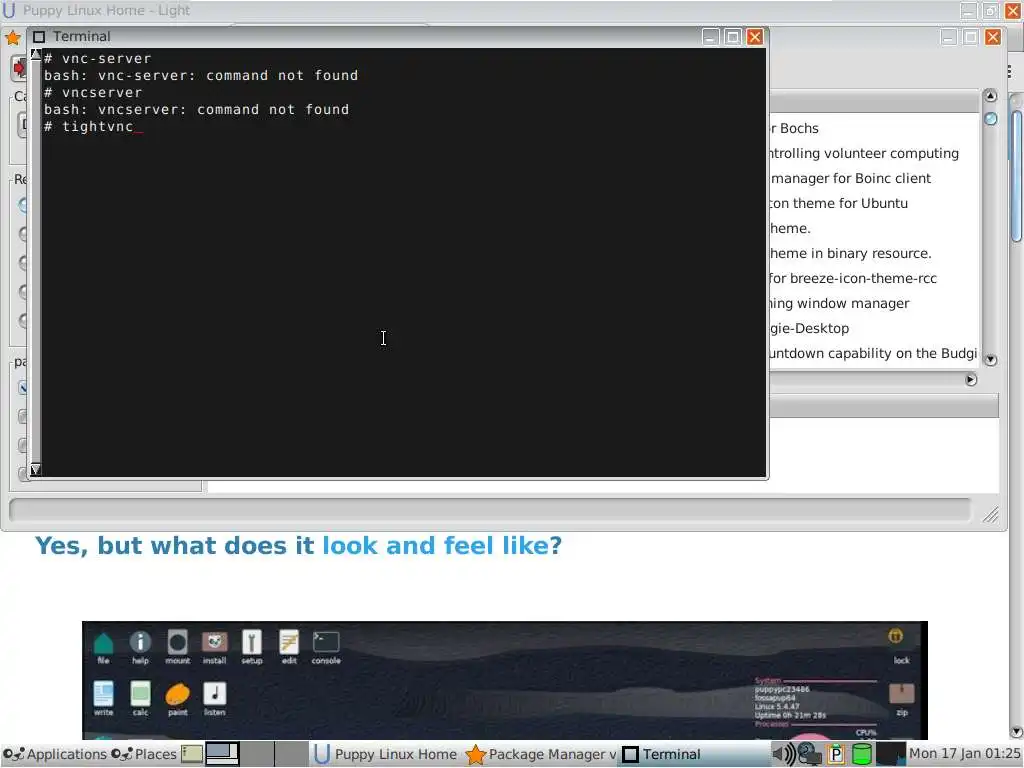Minimize the Puppy Linux Home browser window

[x=969, y=10]
